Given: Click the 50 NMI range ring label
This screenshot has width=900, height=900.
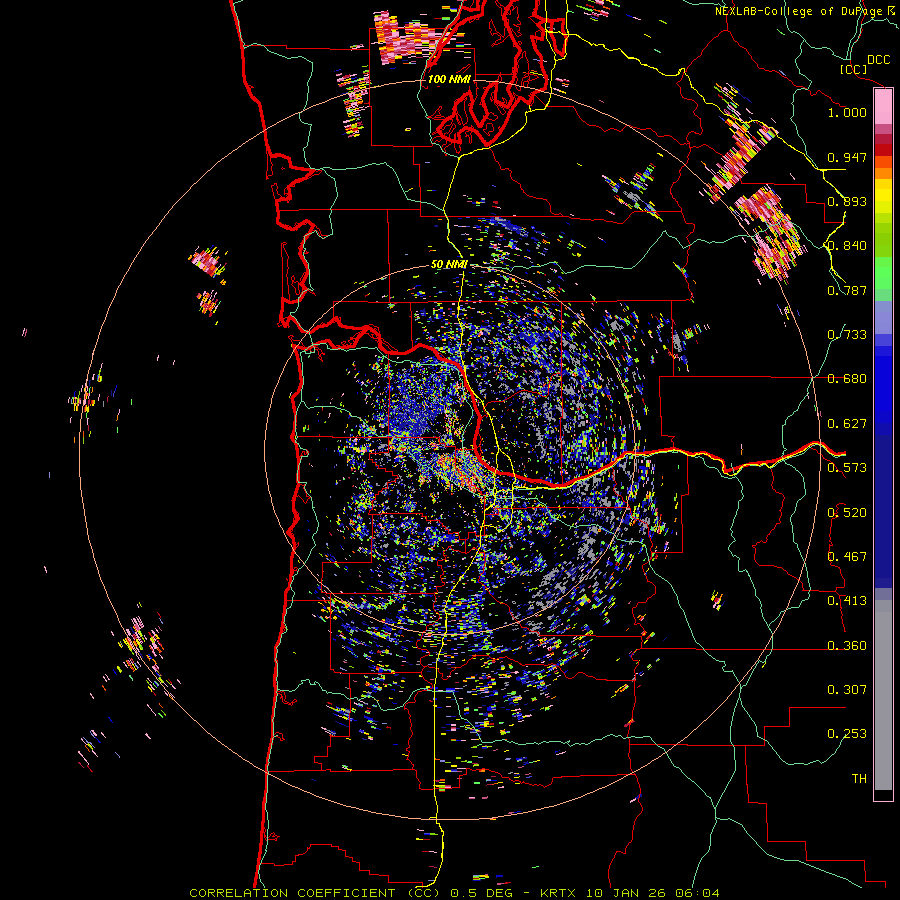Looking at the screenshot, I should tap(449, 265).
